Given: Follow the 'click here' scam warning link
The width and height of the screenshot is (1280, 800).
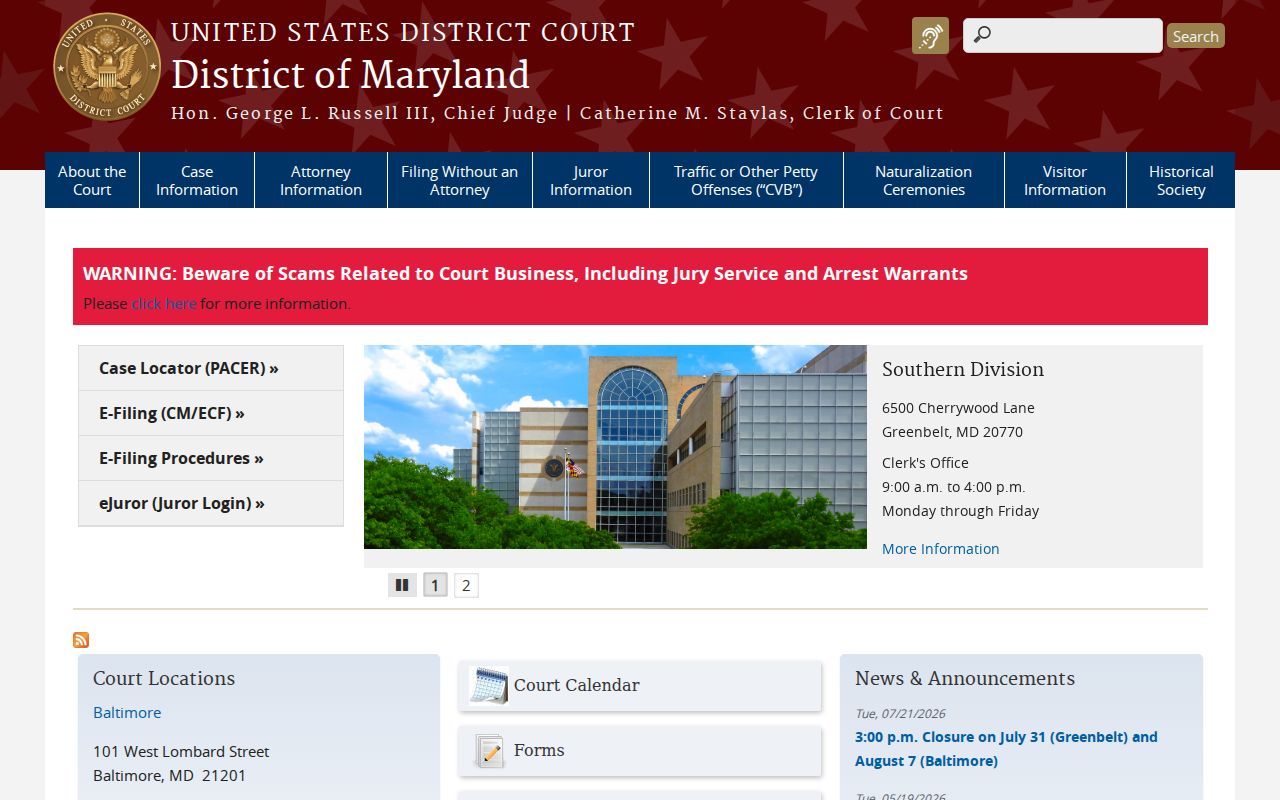Looking at the screenshot, I should coord(164,303).
